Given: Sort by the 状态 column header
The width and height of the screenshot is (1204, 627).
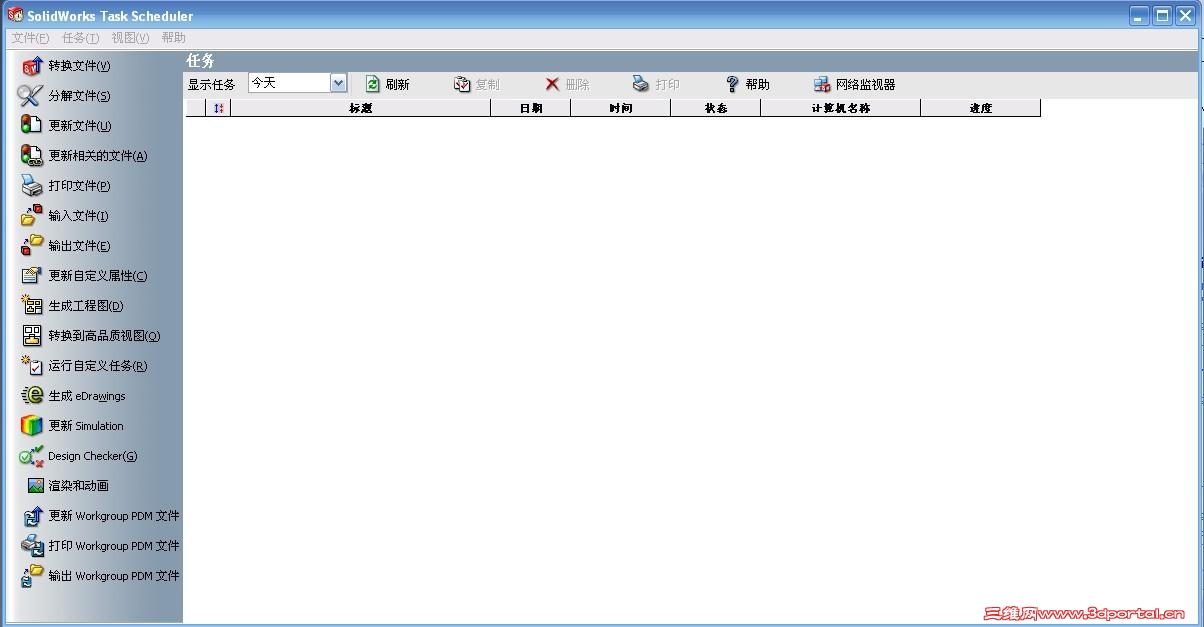Looking at the screenshot, I should 716,108.
